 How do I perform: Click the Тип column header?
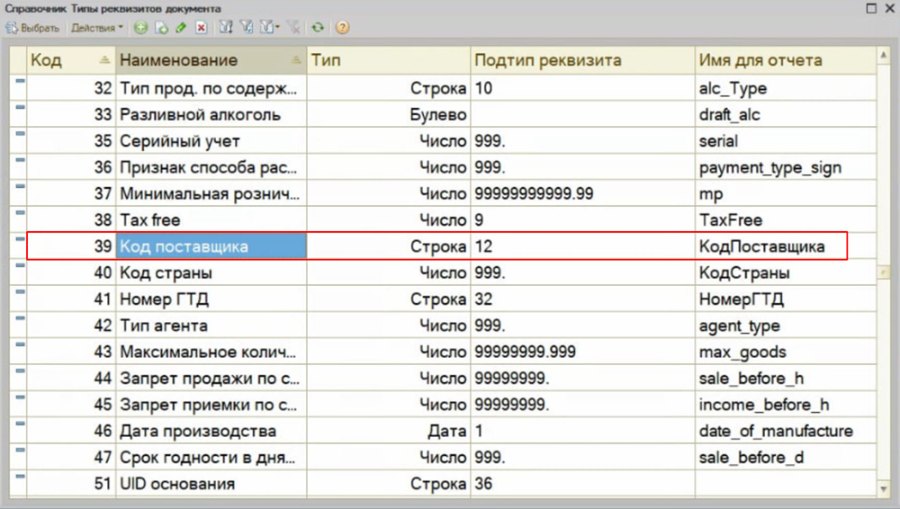pos(389,60)
